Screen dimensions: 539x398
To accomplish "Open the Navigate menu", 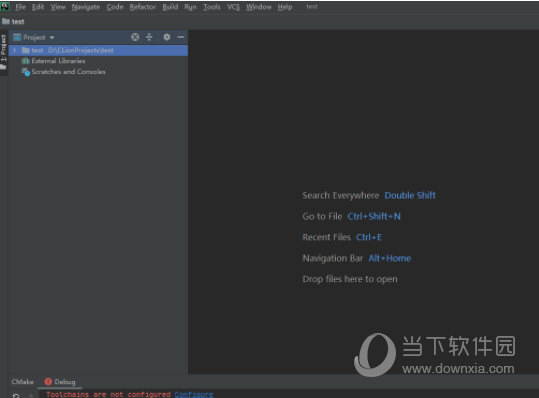I will 86,7.
